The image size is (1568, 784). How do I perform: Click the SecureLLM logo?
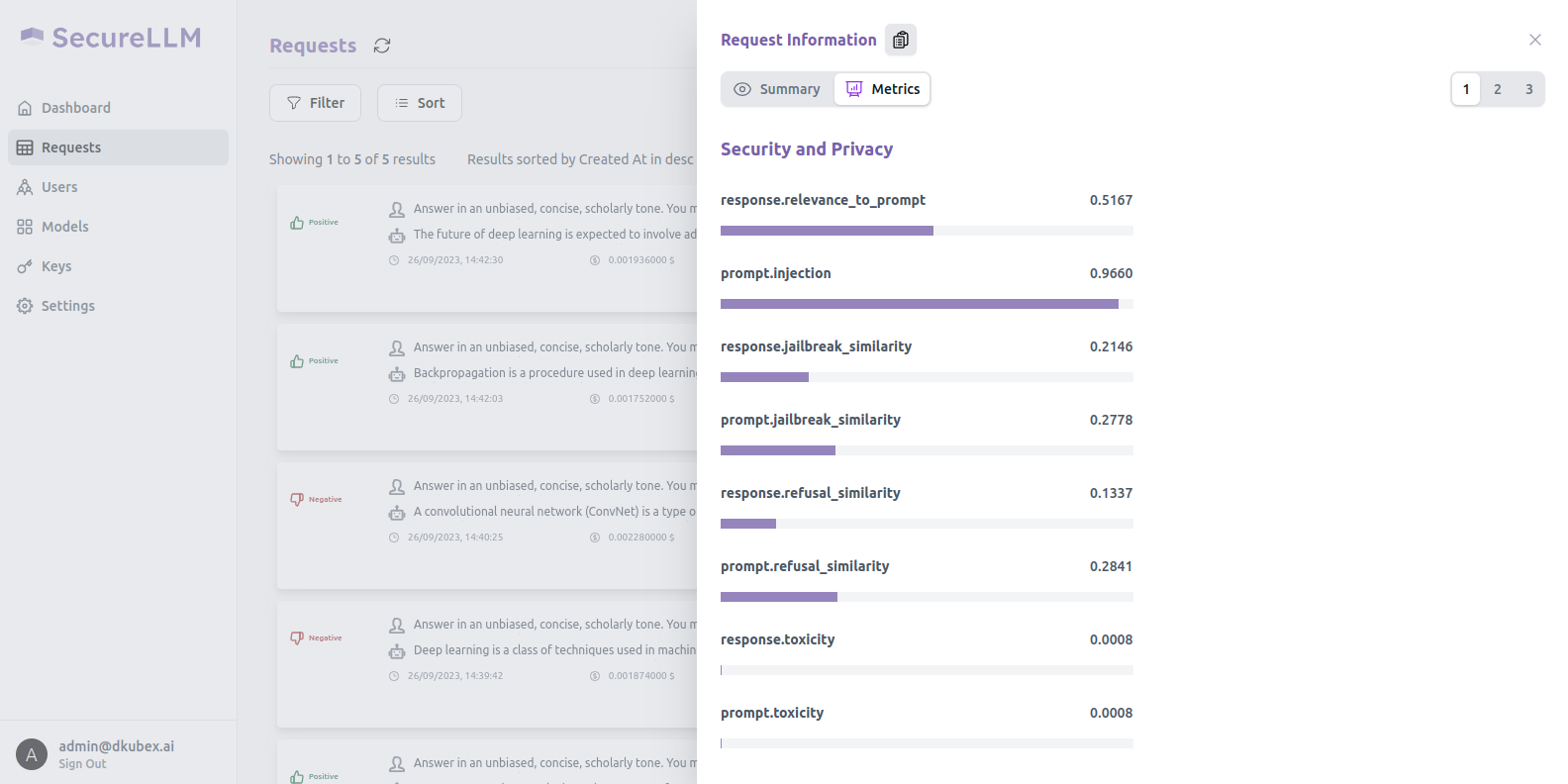click(x=111, y=38)
